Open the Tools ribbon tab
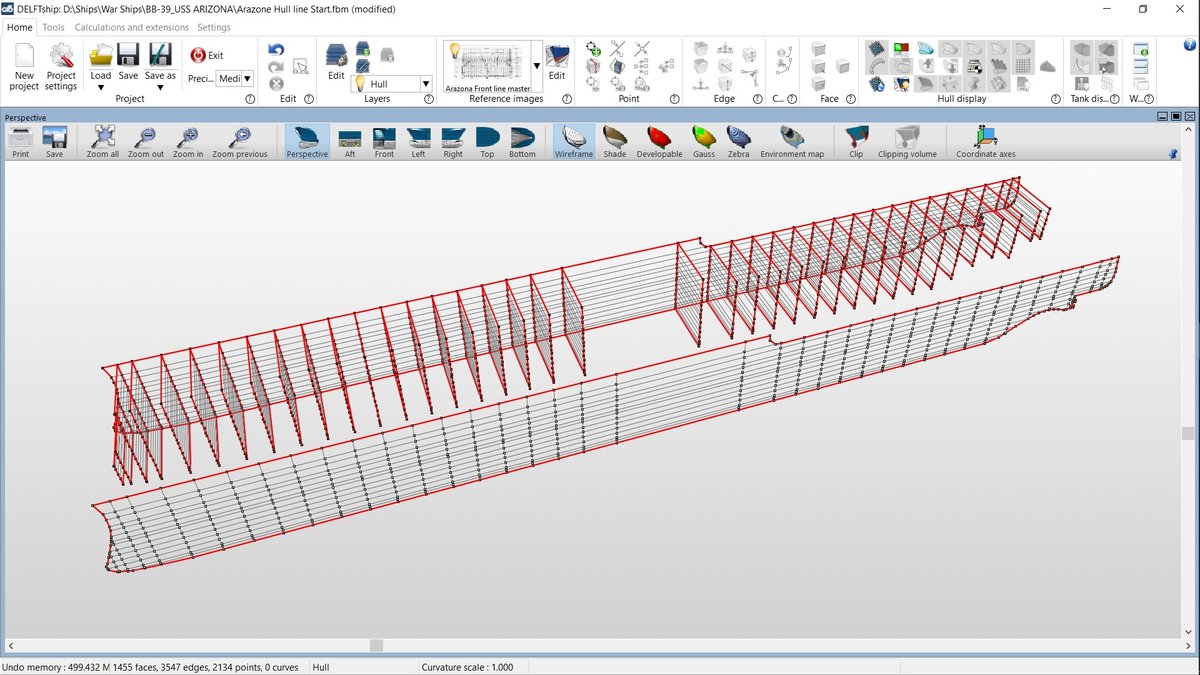This screenshot has width=1200, height=675. 53,27
